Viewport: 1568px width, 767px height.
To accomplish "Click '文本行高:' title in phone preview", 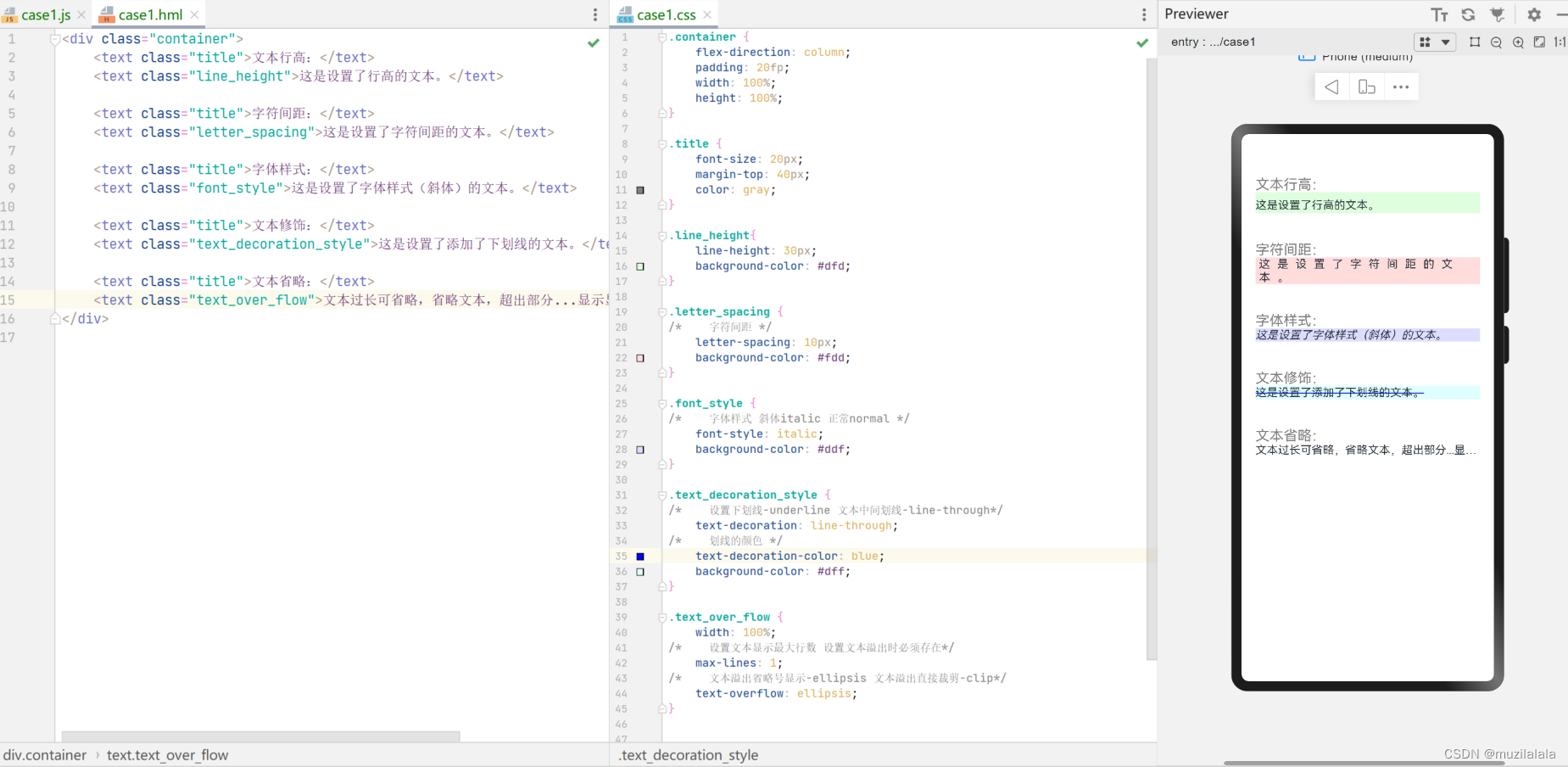I will [x=1286, y=184].
